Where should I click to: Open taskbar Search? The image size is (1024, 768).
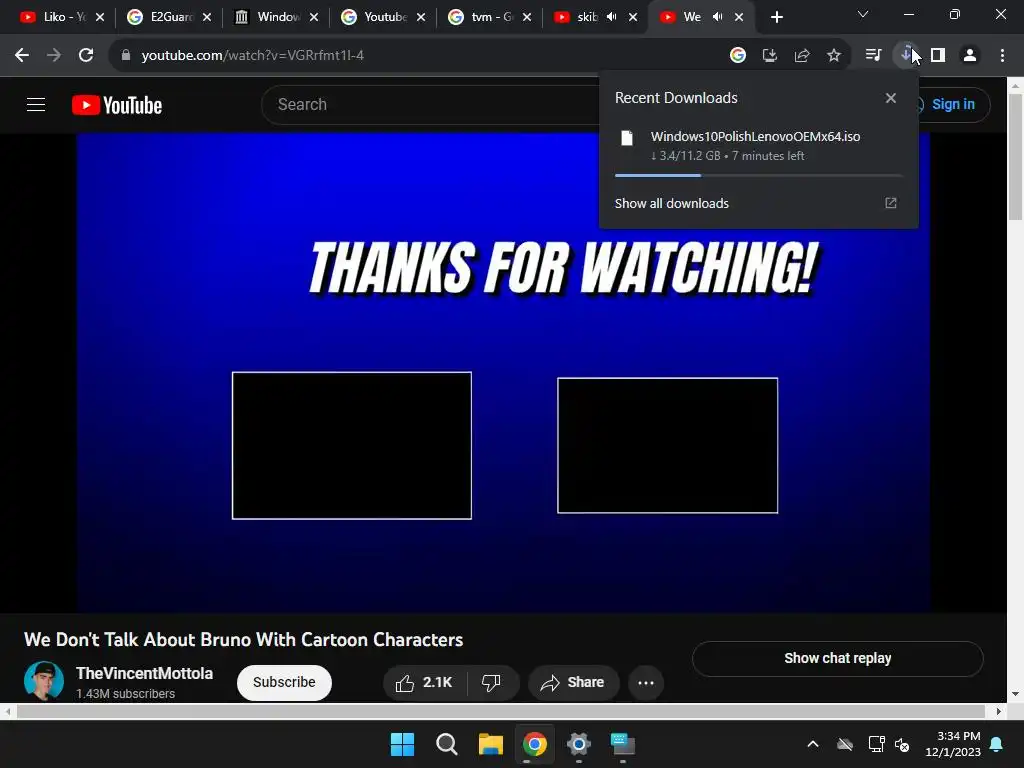(447, 744)
